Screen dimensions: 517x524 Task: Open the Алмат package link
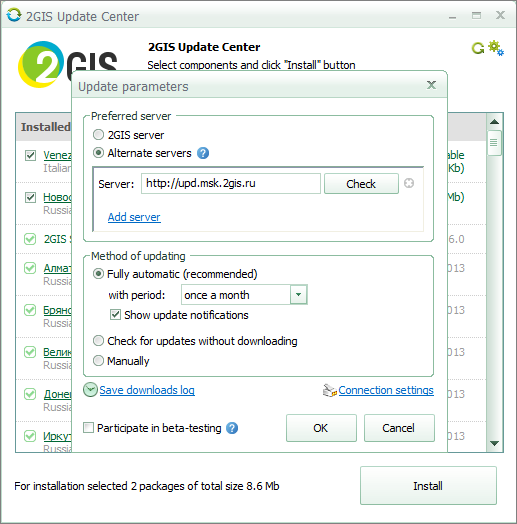click(x=57, y=268)
